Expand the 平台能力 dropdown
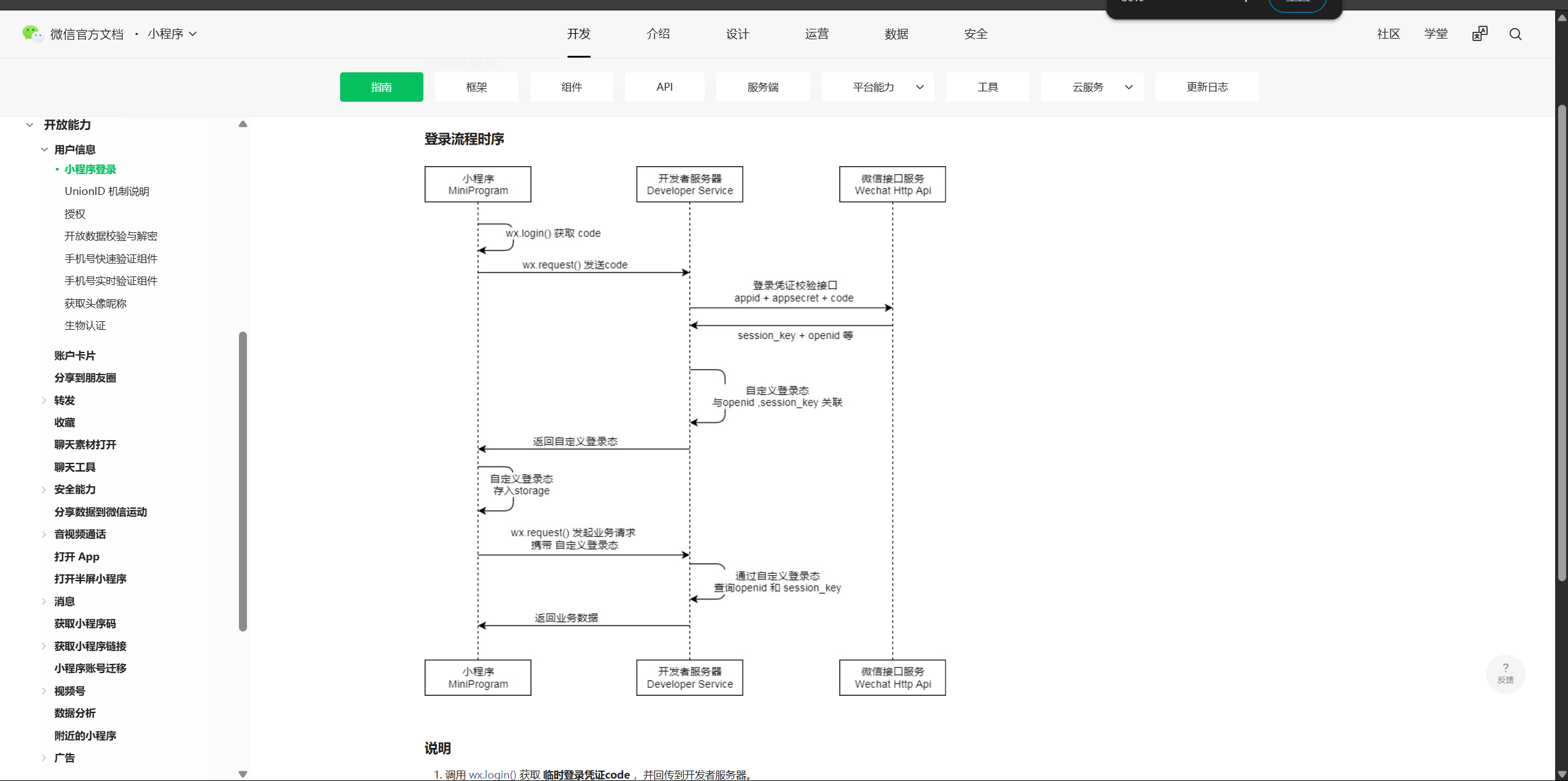This screenshot has width=1568, height=781. [877, 87]
